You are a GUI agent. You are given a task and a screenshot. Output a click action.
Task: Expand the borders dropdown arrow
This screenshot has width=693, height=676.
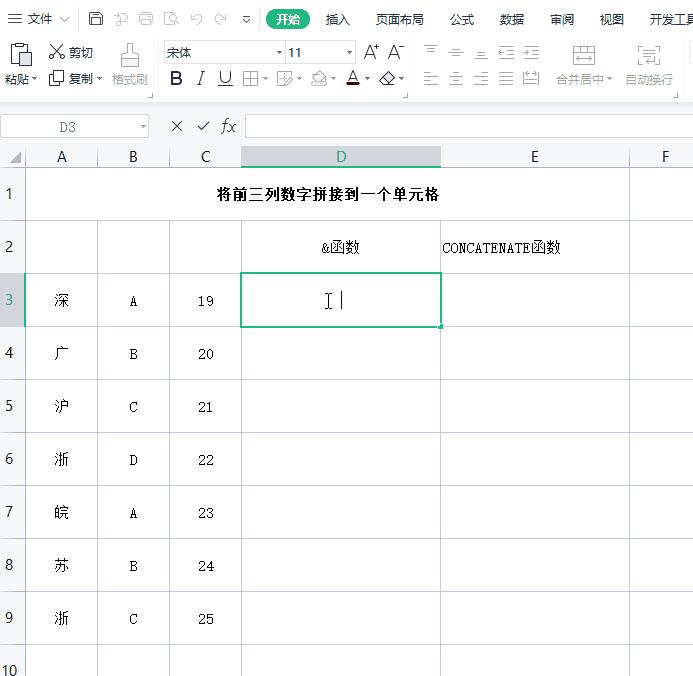coord(265,79)
